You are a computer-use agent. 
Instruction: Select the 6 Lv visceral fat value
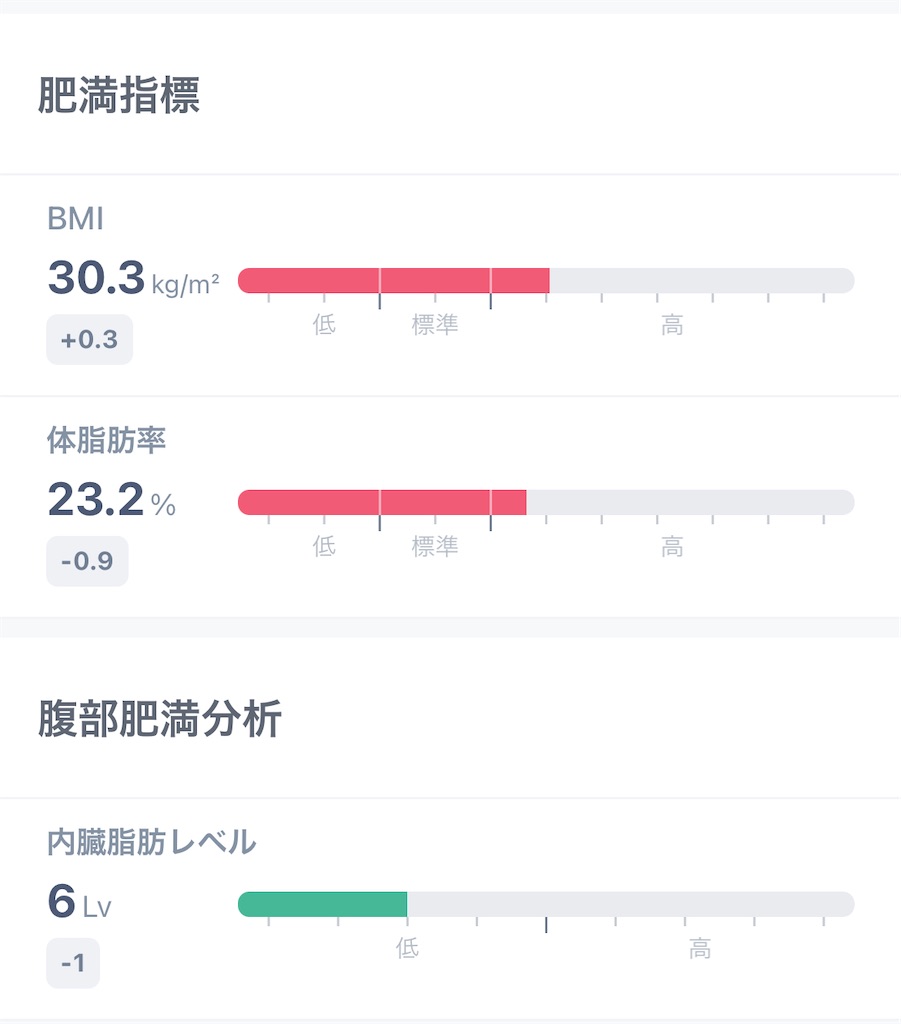coord(80,901)
